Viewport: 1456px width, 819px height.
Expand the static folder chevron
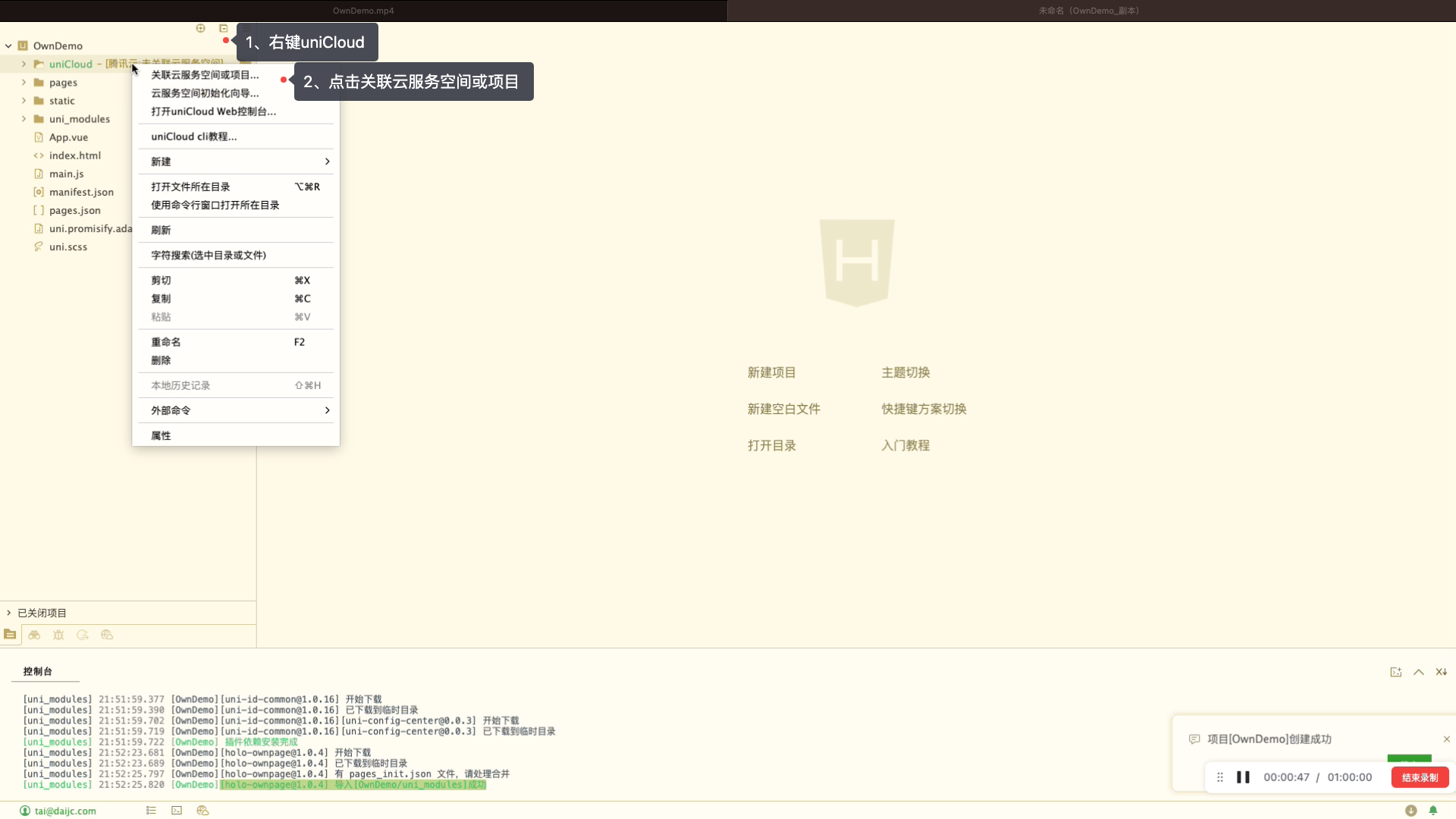coord(24,100)
